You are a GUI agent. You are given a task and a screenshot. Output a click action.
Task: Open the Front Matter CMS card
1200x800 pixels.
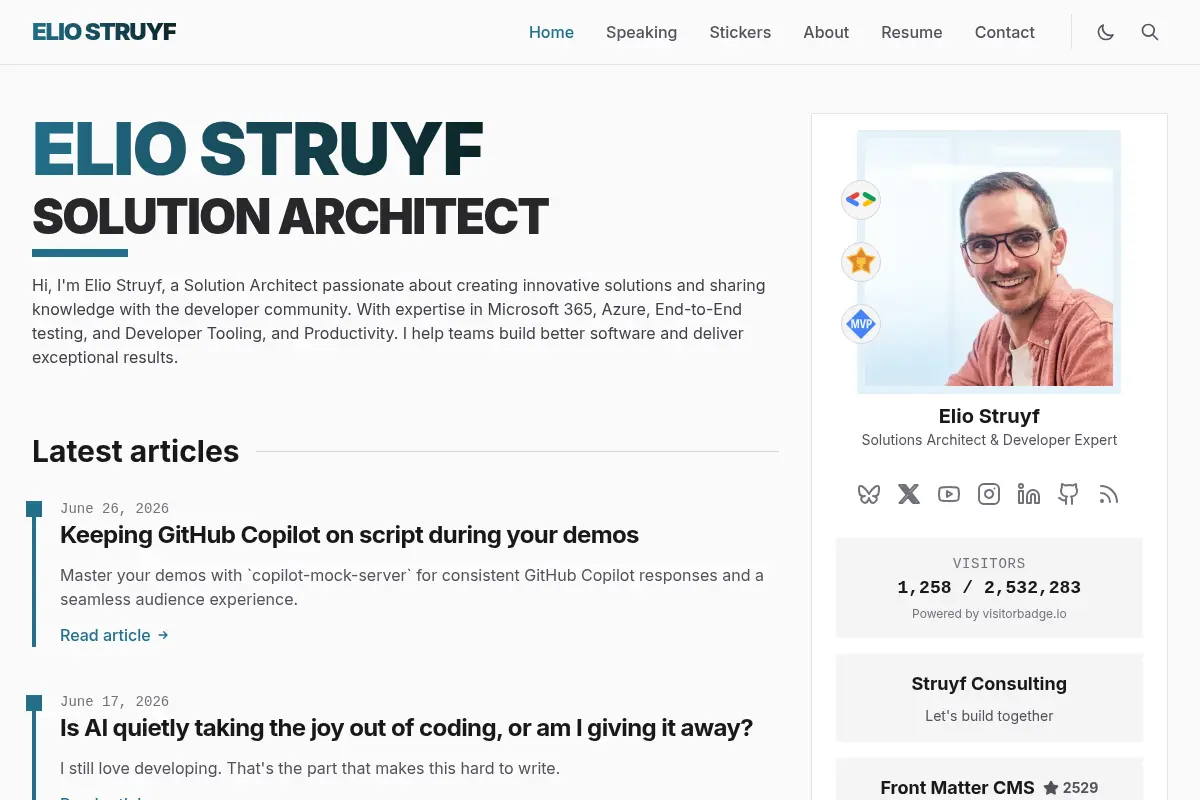(x=989, y=780)
